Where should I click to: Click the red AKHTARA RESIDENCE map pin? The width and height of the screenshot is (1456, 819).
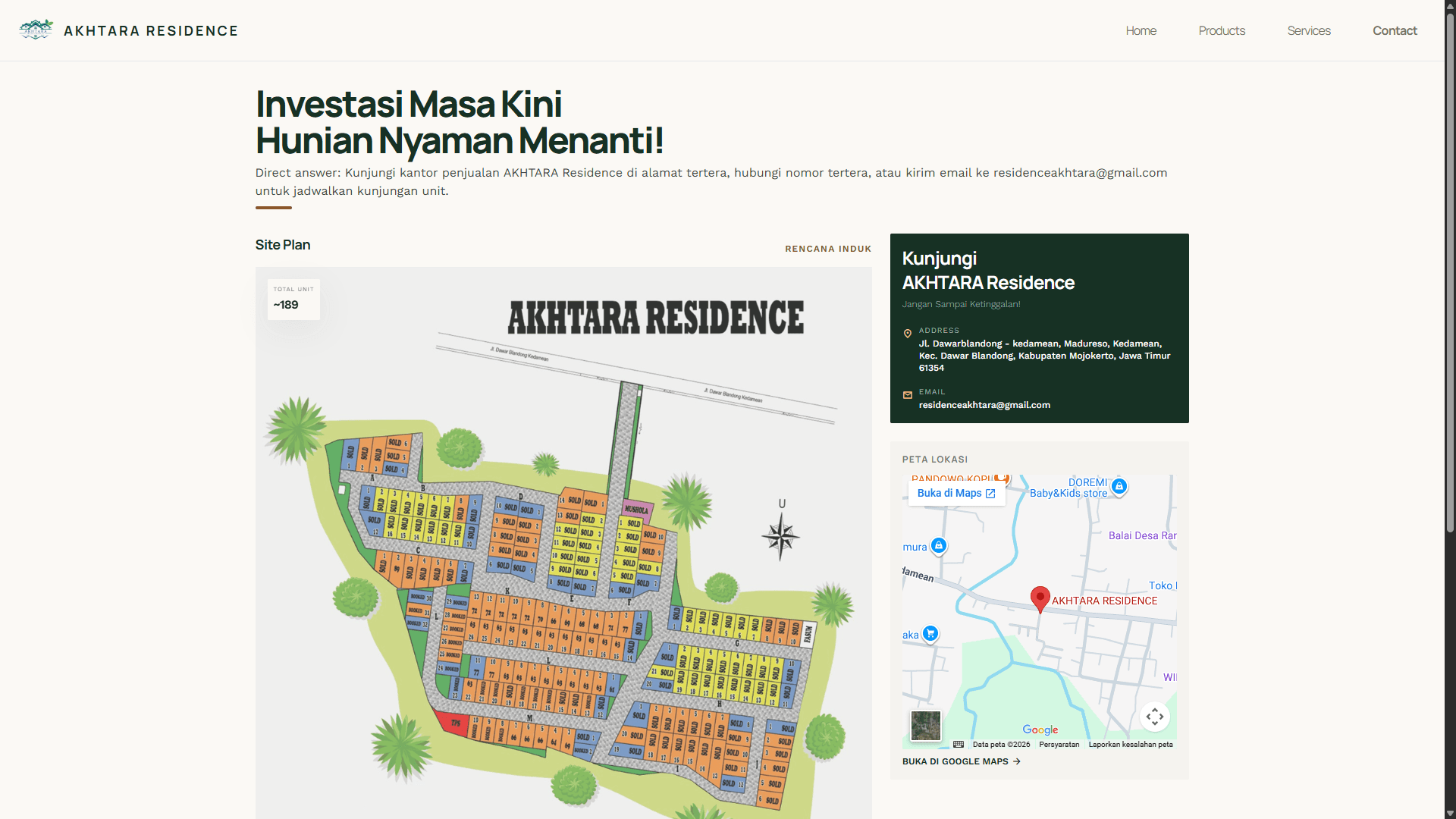[x=1040, y=599]
